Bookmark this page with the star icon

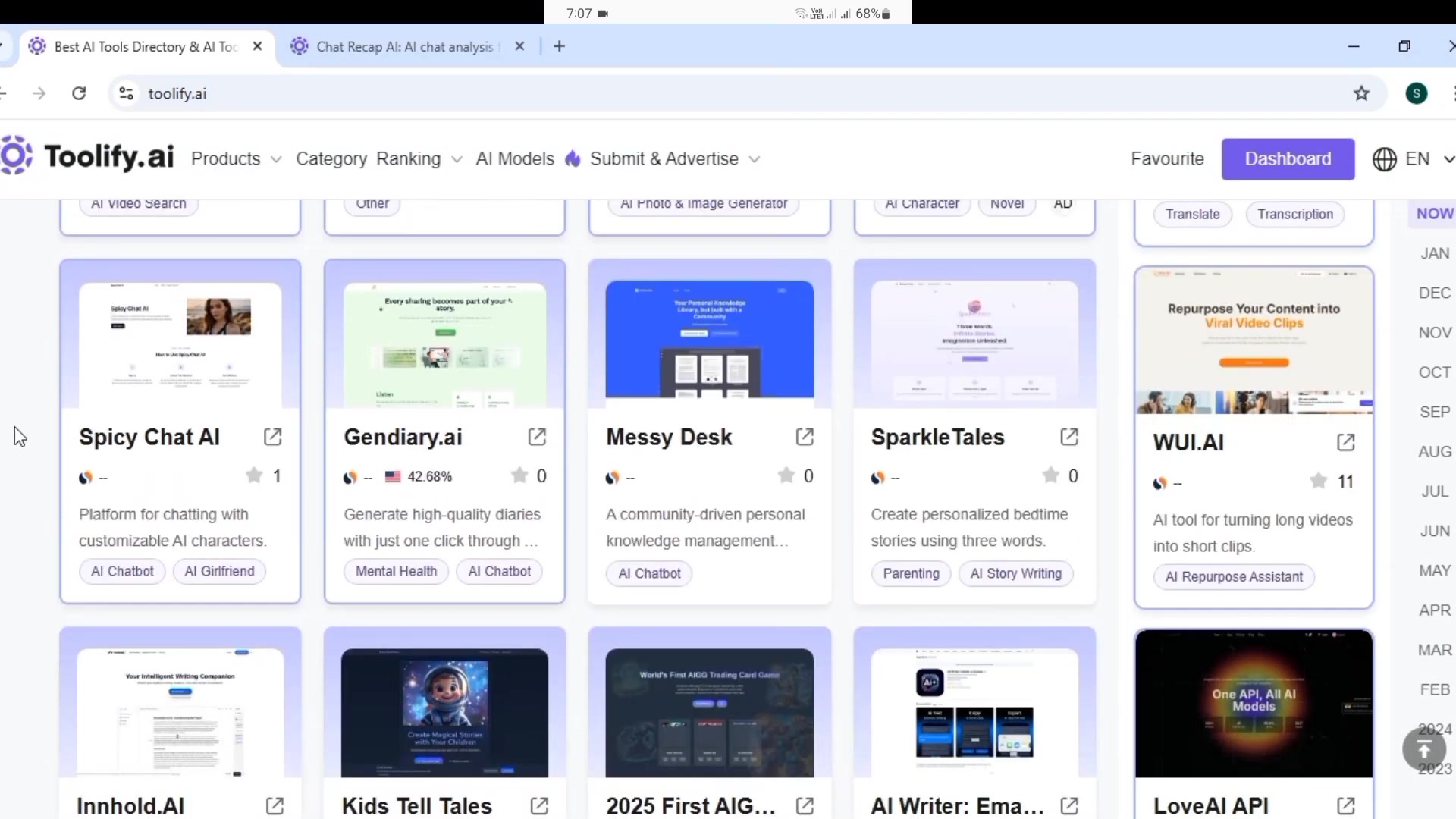coord(1362,93)
